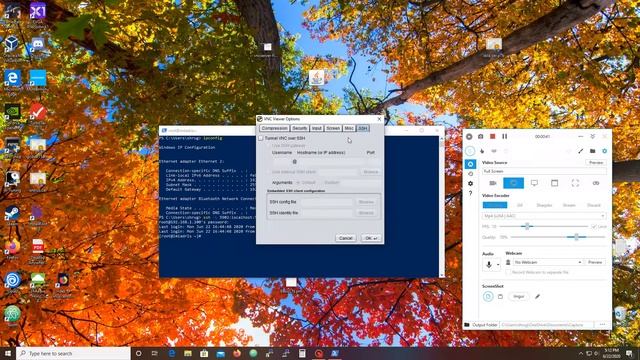Screen dimensions: 640x360
Task: Switch to Screen tab in VNC options
Action: [x=333, y=128]
